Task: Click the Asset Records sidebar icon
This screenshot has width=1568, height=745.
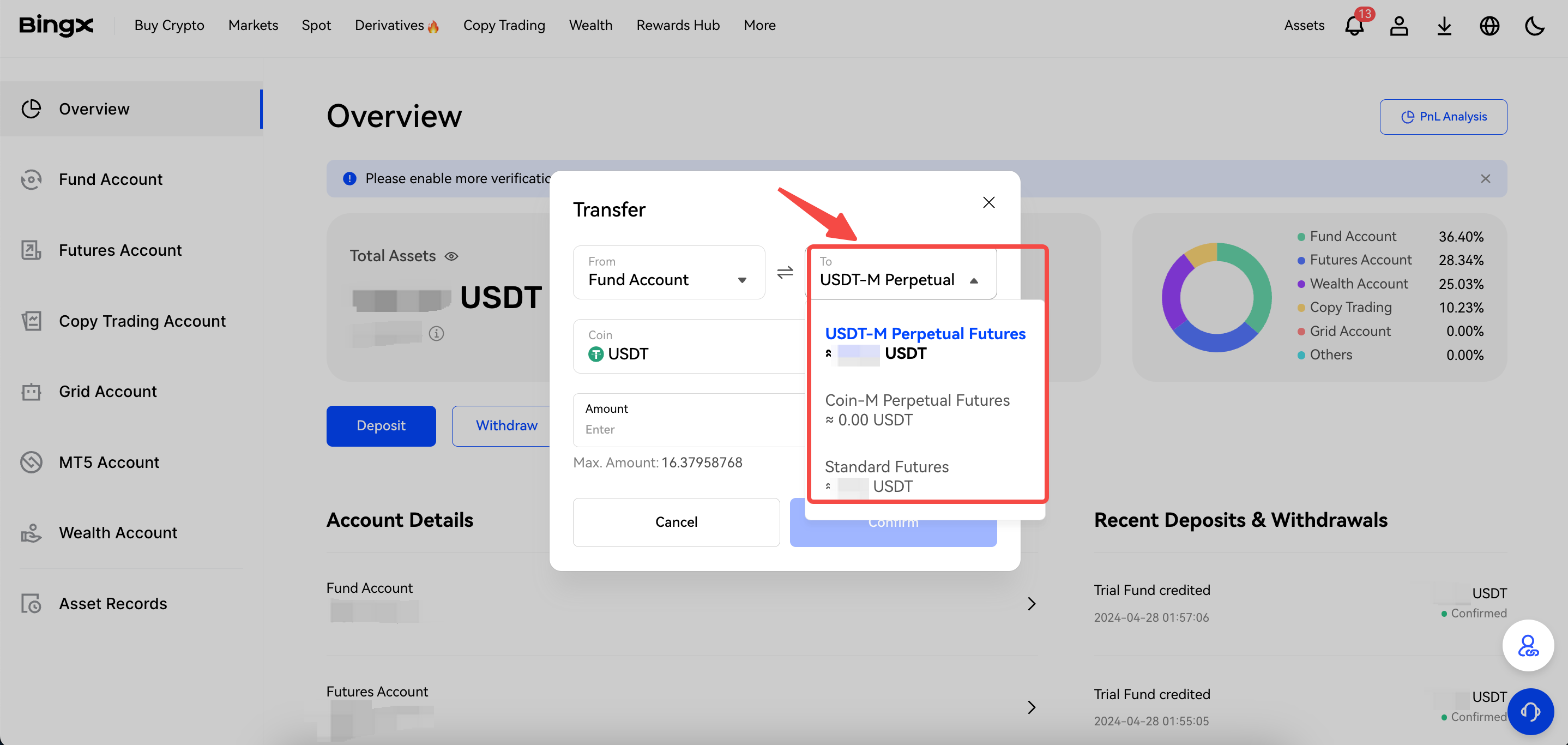Action: (x=31, y=603)
